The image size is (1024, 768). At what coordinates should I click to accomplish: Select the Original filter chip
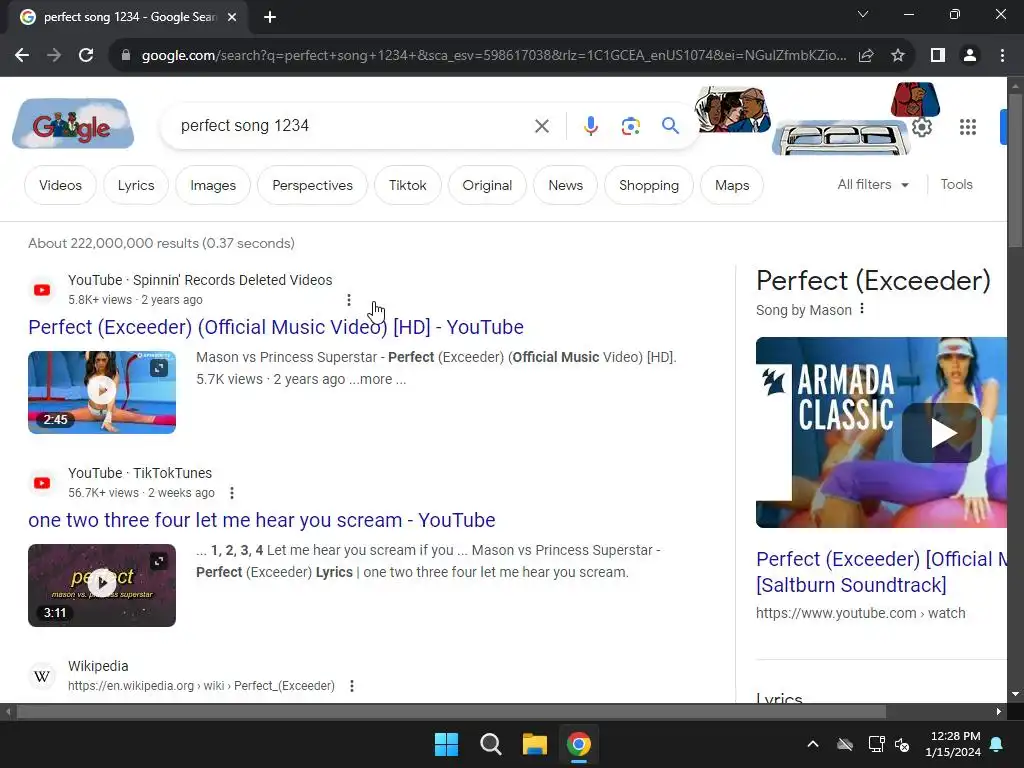point(487,185)
